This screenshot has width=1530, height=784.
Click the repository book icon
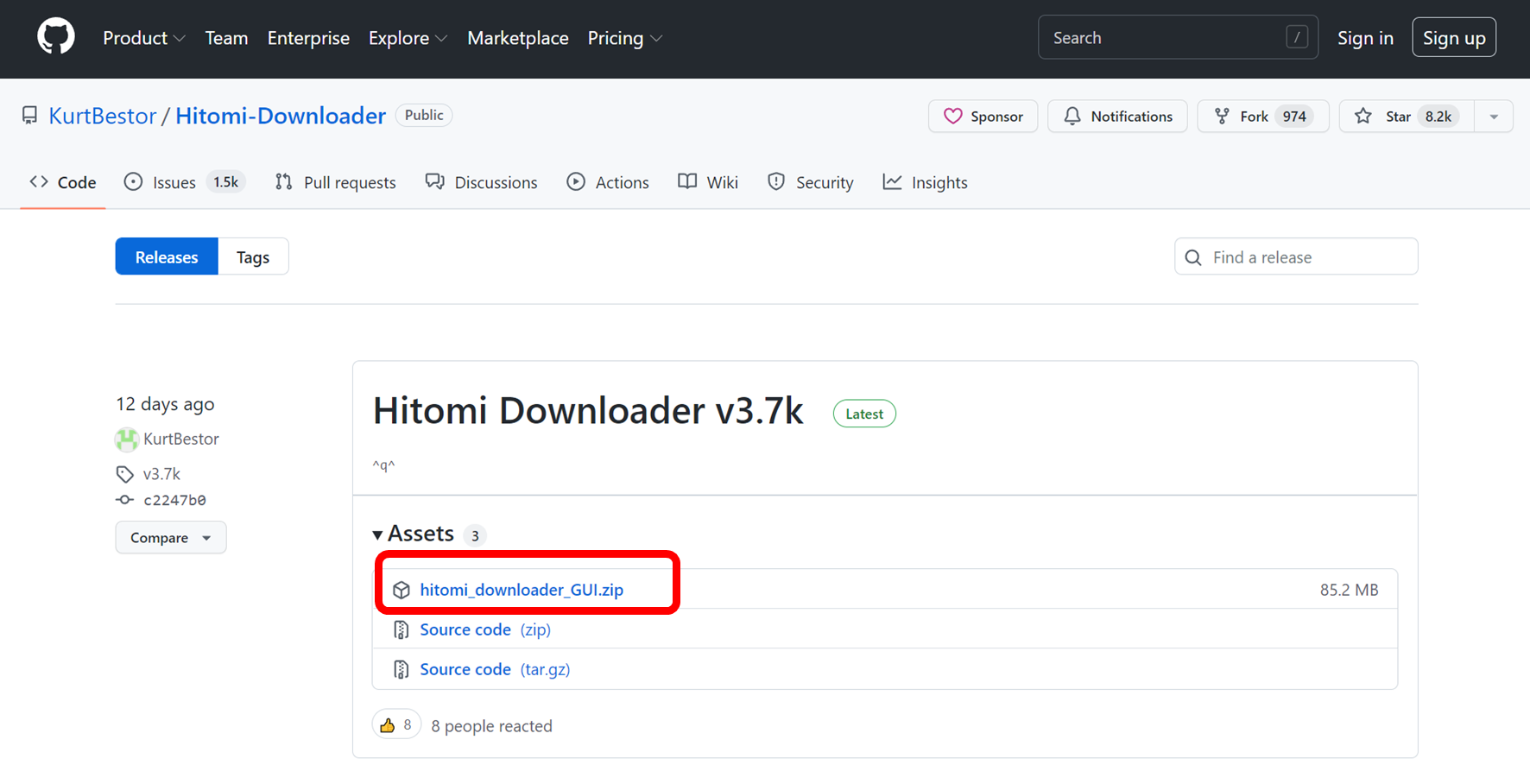click(x=30, y=116)
